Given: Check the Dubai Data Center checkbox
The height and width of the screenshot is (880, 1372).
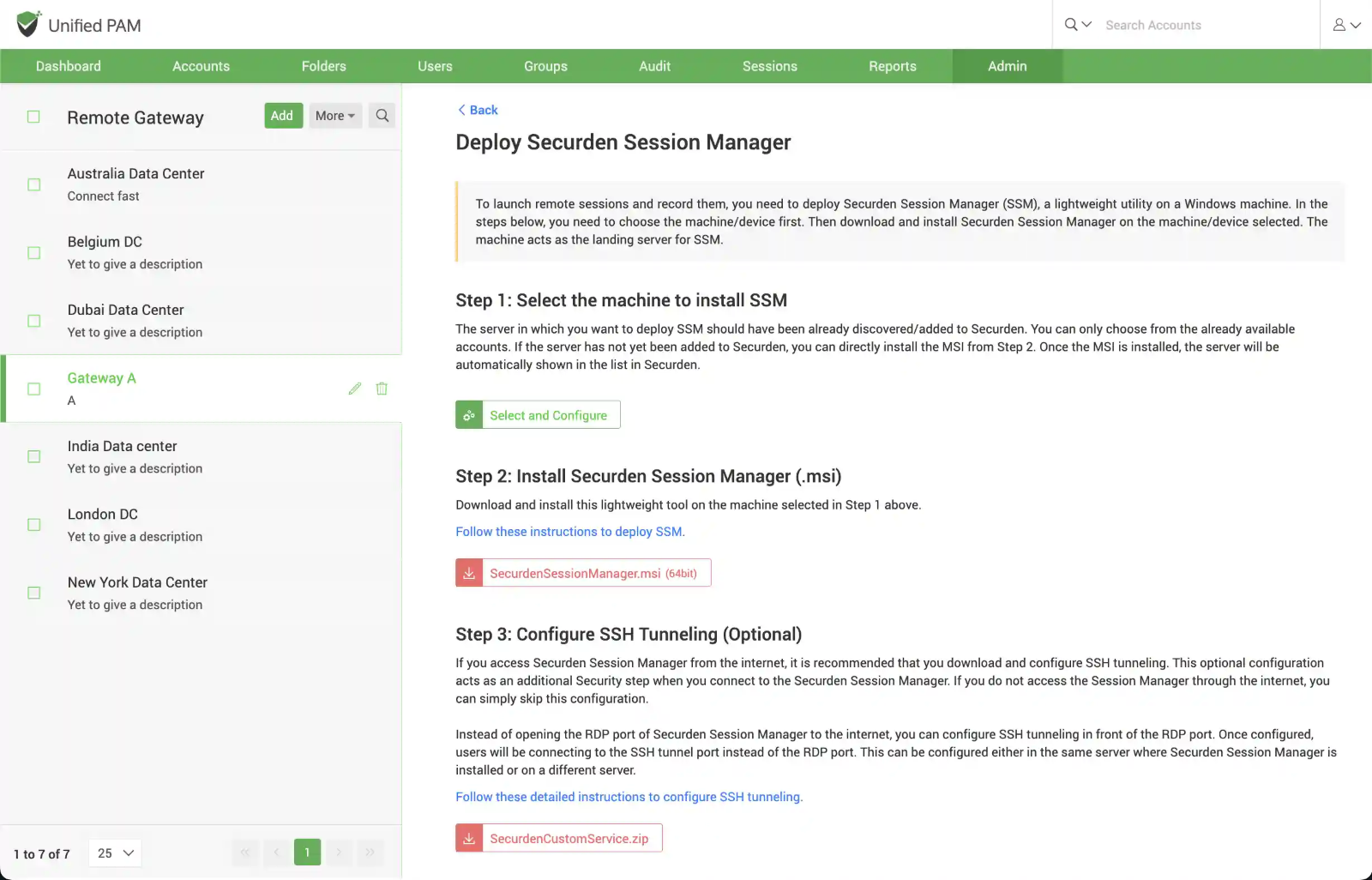Looking at the screenshot, I should (x=34, y=321).
